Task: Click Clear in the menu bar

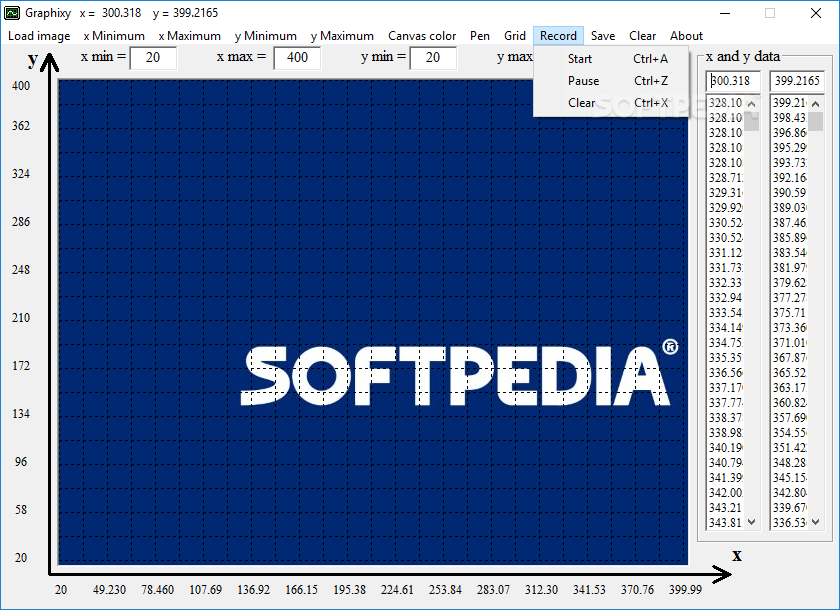Action: (x=642, y=36)
